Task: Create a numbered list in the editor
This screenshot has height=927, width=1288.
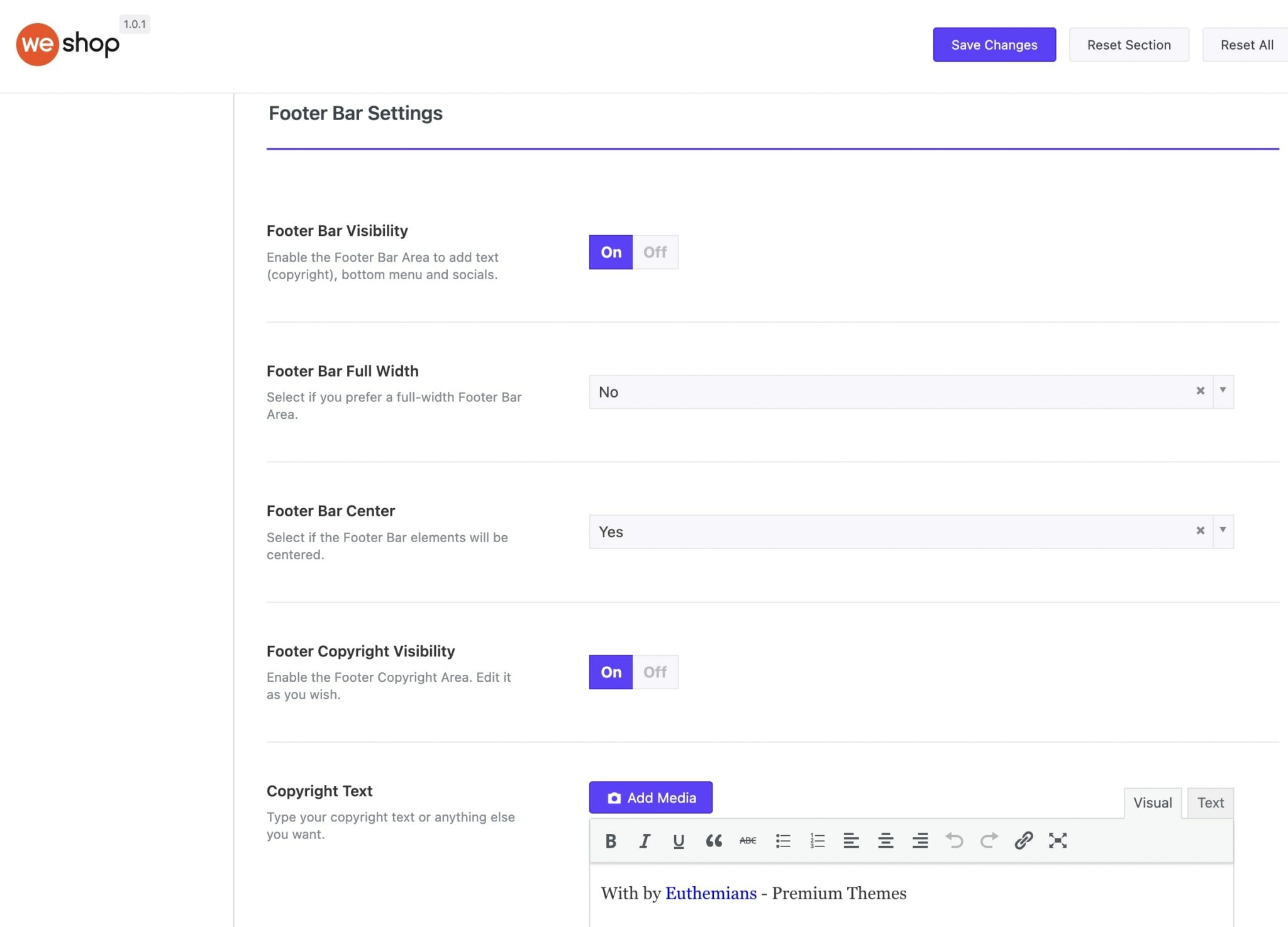Action: click(x=817, y=841)
